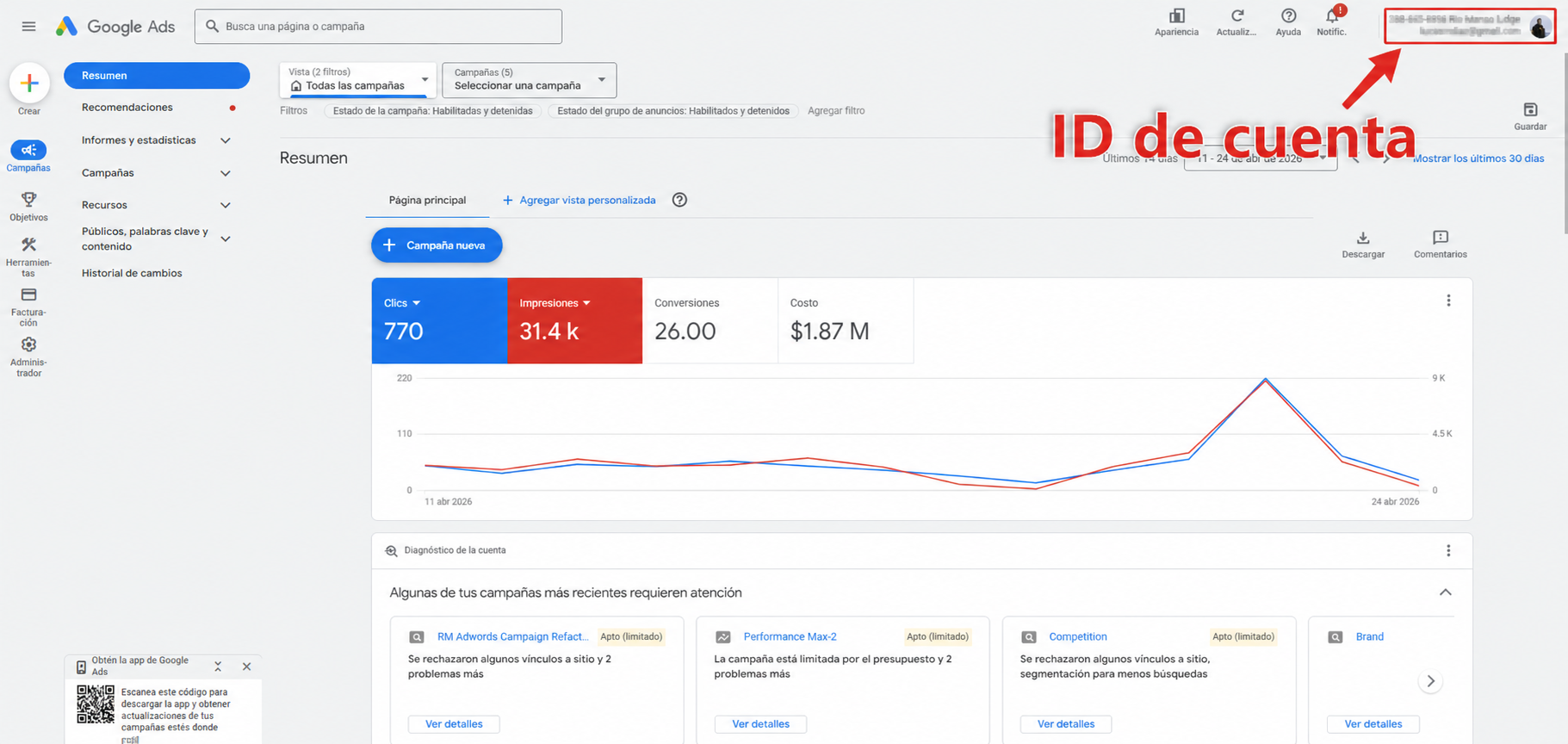Screen dimensions: 1568x744
Task: Open Historial de cambios
Action: (x=132, y=273)
